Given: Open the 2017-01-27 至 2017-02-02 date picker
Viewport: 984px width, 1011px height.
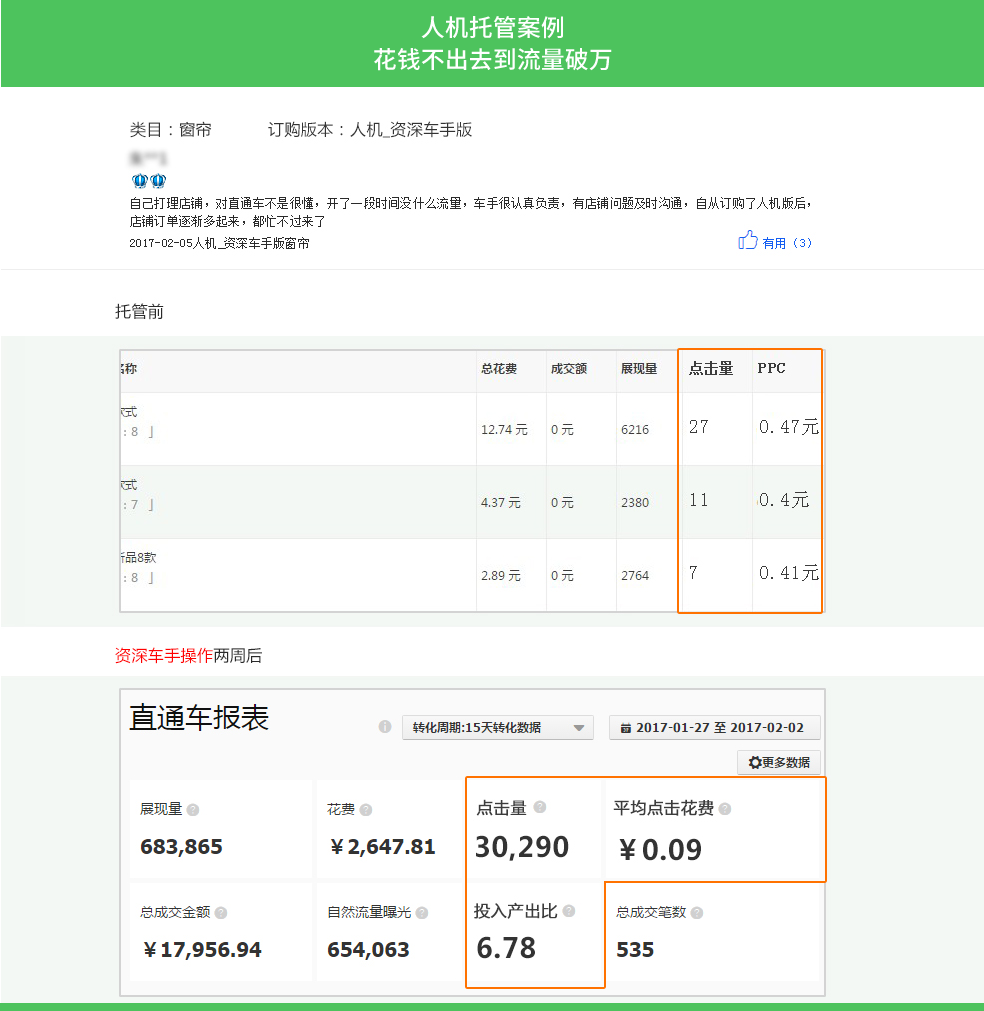Looking at the screenshot, I should (714, 728).
